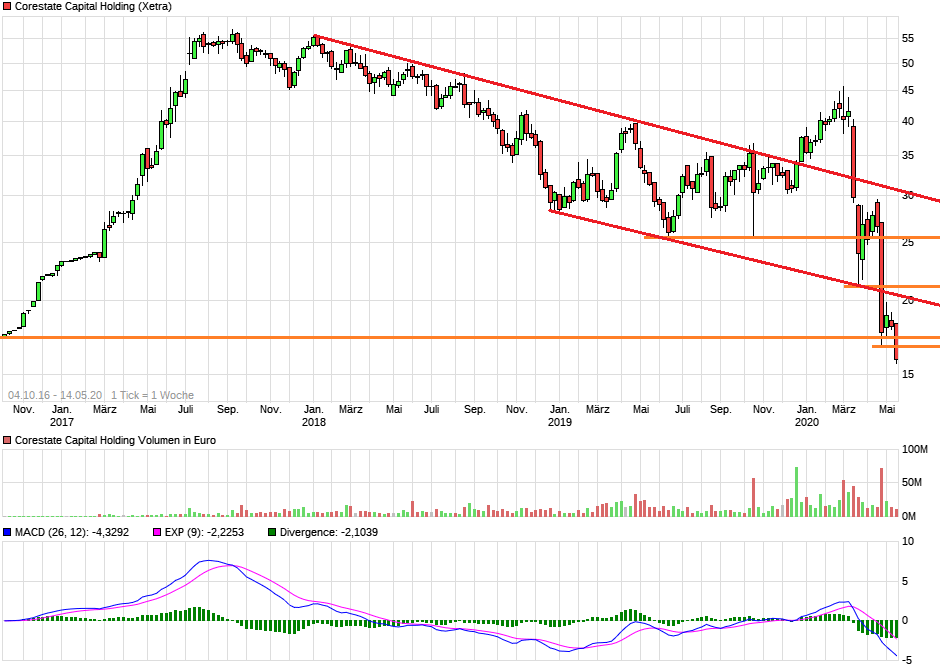Click the green Divergence legend square

point(271,531)
